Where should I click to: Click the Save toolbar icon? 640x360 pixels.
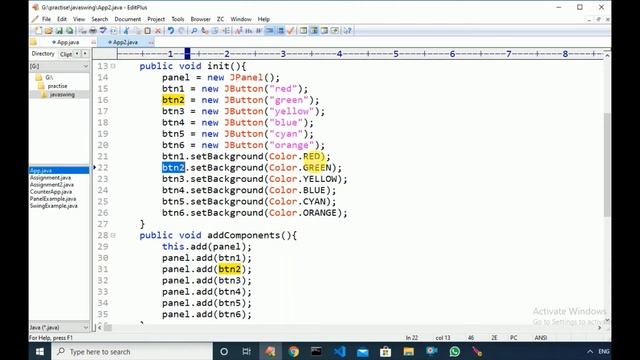59,31
